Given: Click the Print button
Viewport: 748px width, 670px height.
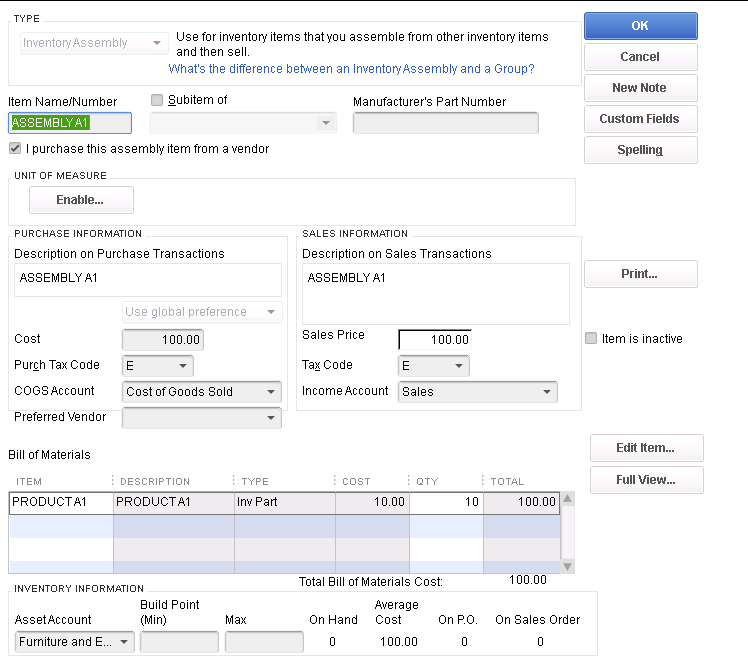Looking at the screenshot, I should point(640,274).
